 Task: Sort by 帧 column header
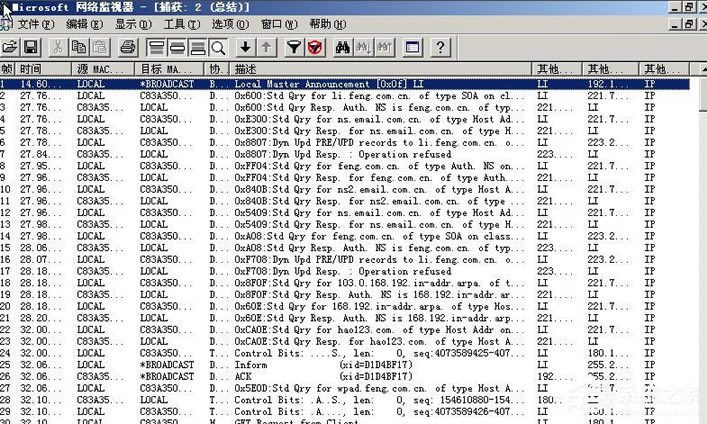(8, 69)
